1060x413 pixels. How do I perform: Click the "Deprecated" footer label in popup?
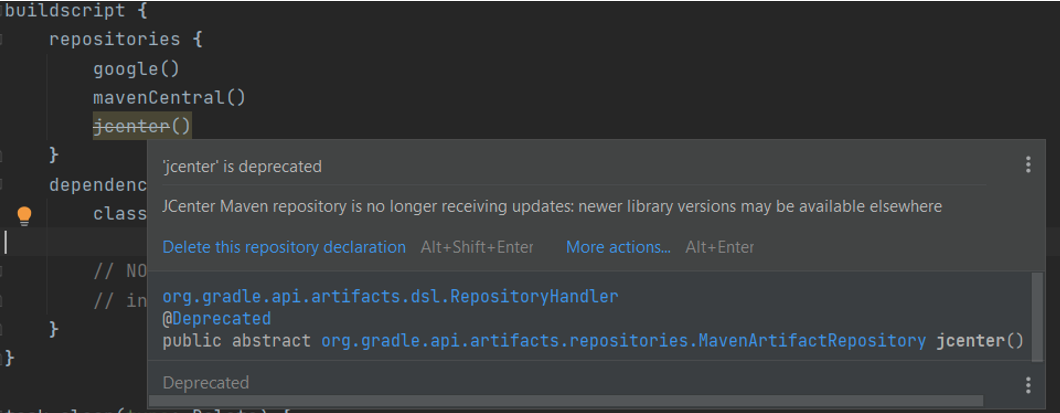pyautogui.click(x=206, y=383)
